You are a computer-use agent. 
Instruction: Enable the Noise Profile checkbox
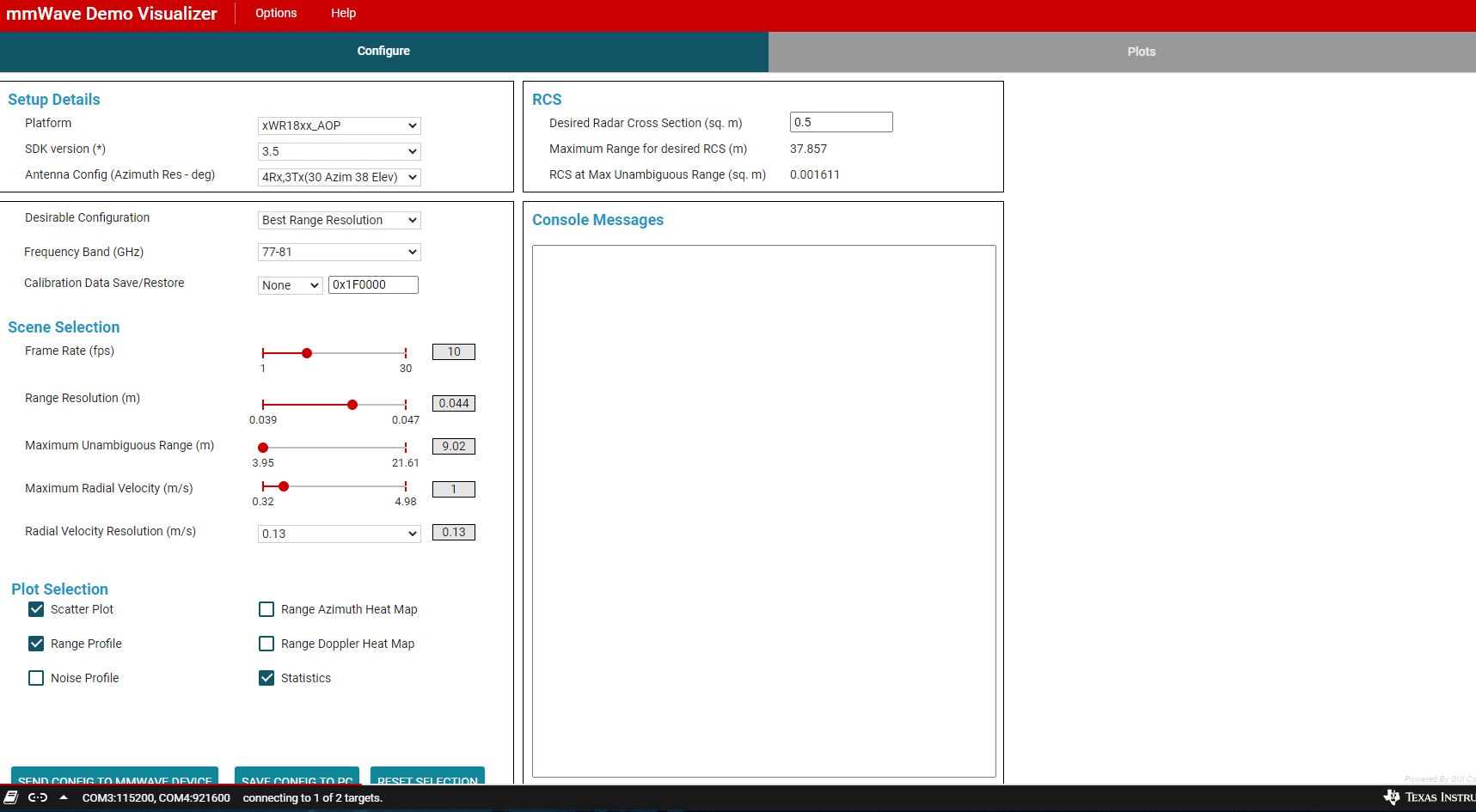(36, 678)
